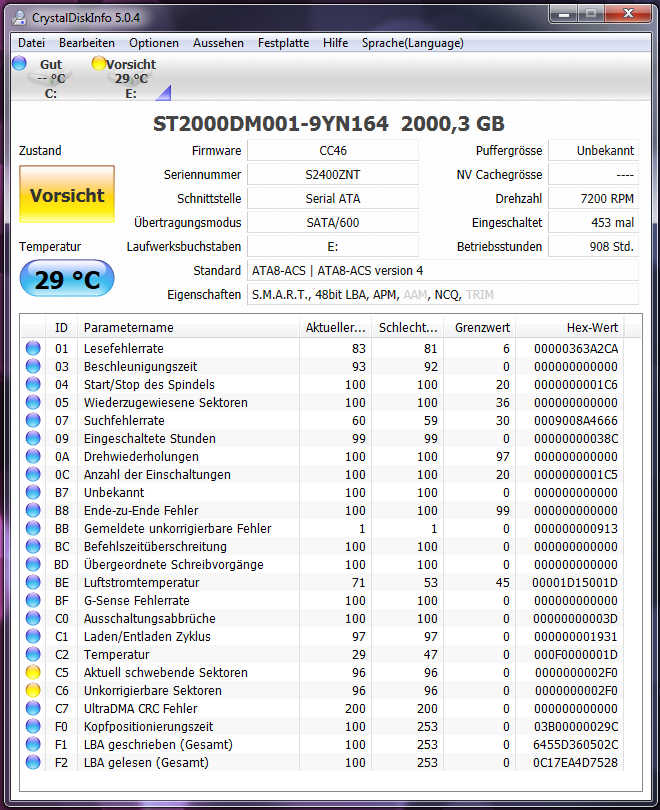
Task: Click status icon of Wiederzugewiesene Sektoren
Action: coord(33,402)
